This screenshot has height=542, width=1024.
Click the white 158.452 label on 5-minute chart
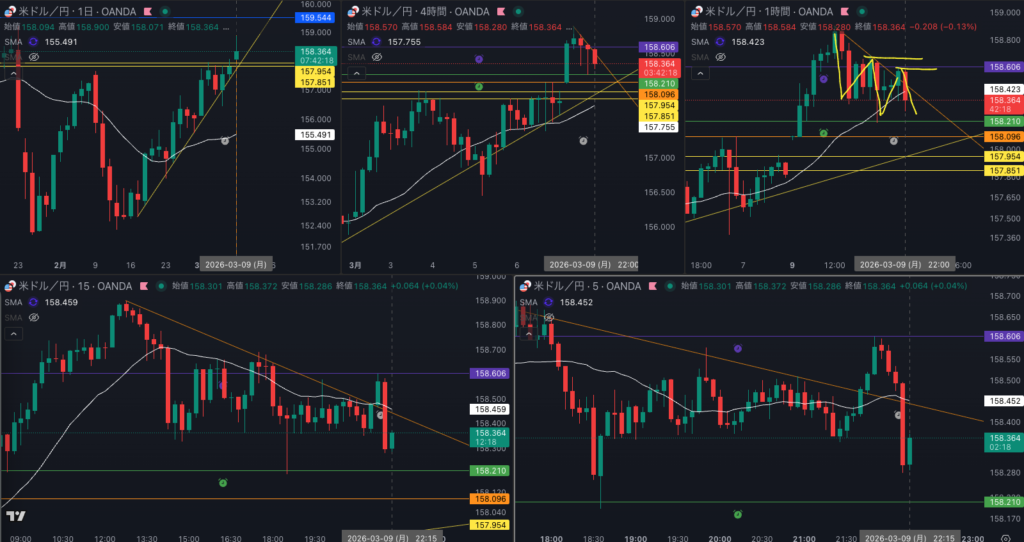(x=1003, y=402)
